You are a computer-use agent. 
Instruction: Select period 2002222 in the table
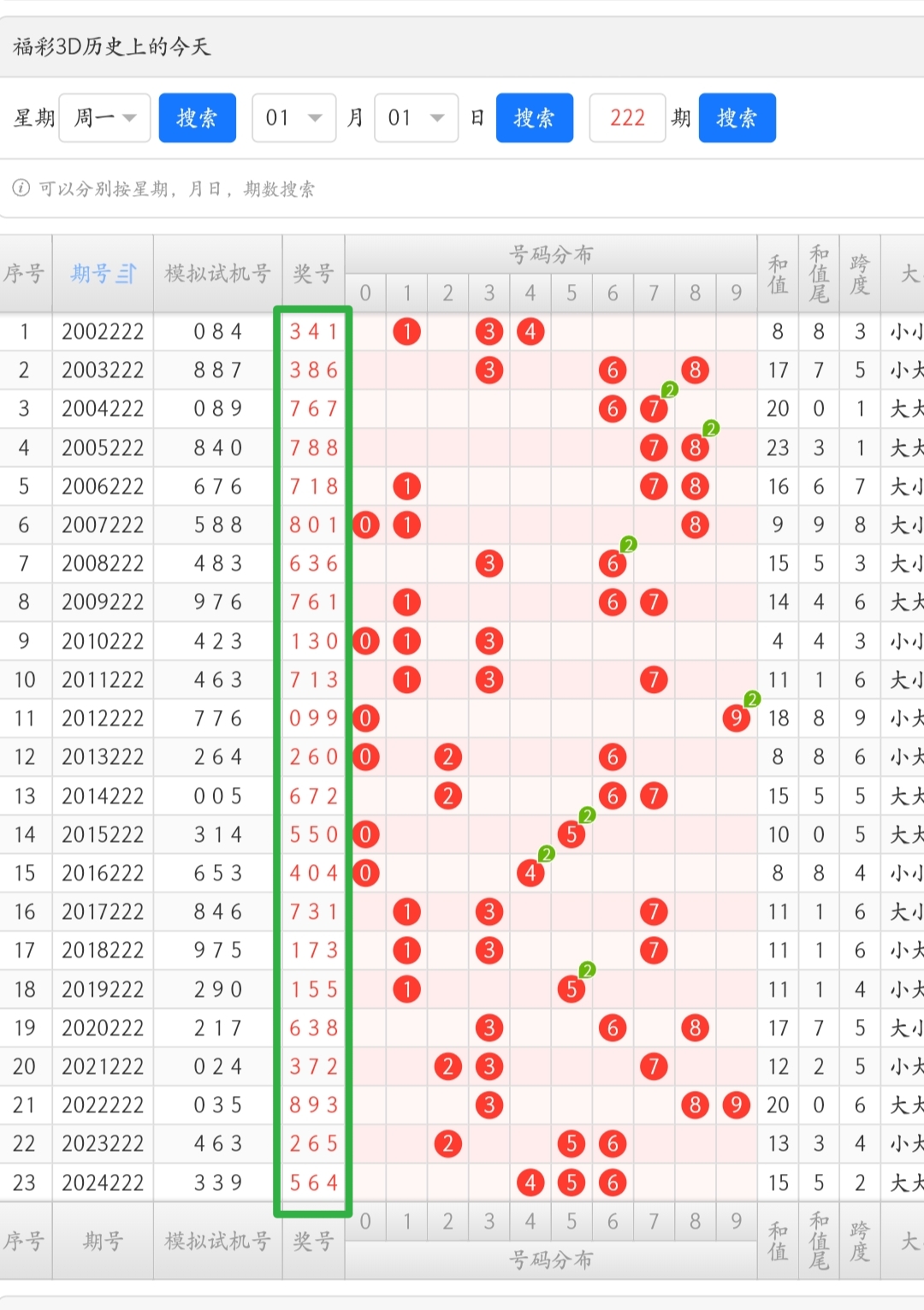coord(103,332)
